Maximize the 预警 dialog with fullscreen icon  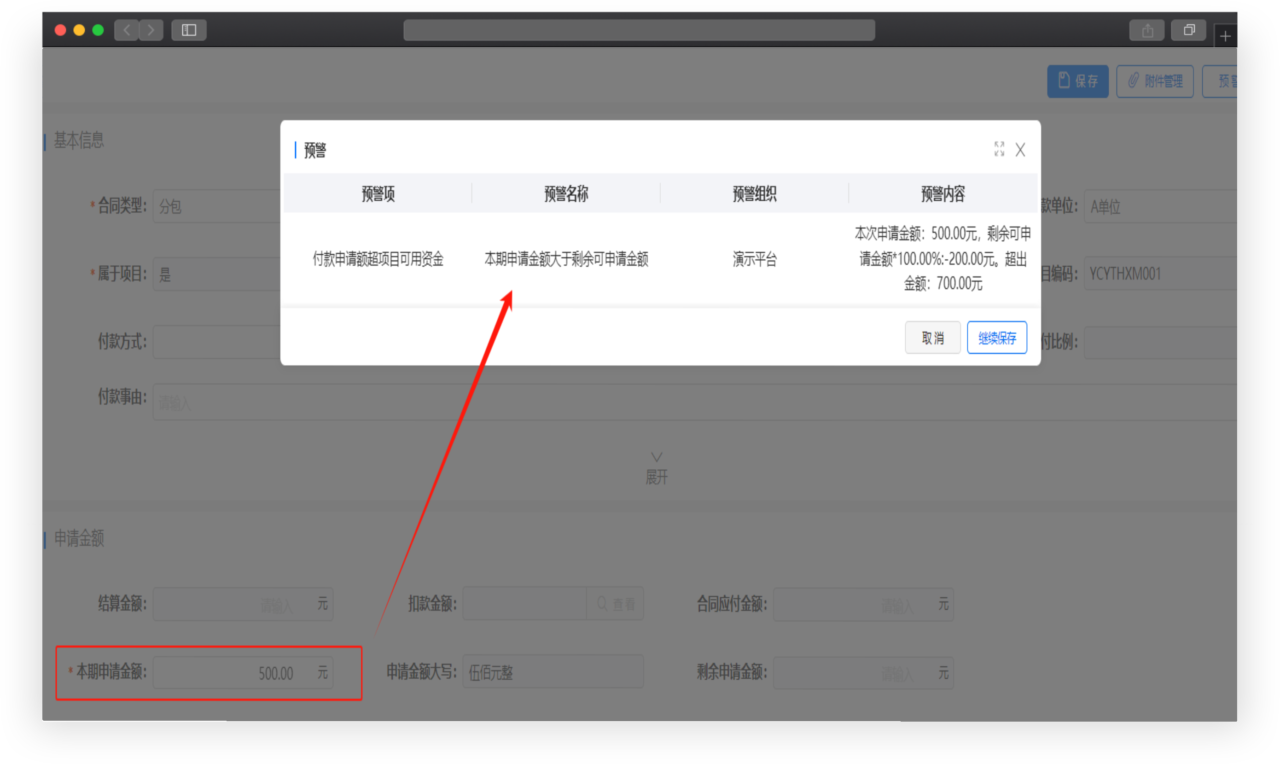tap(999, 149)
